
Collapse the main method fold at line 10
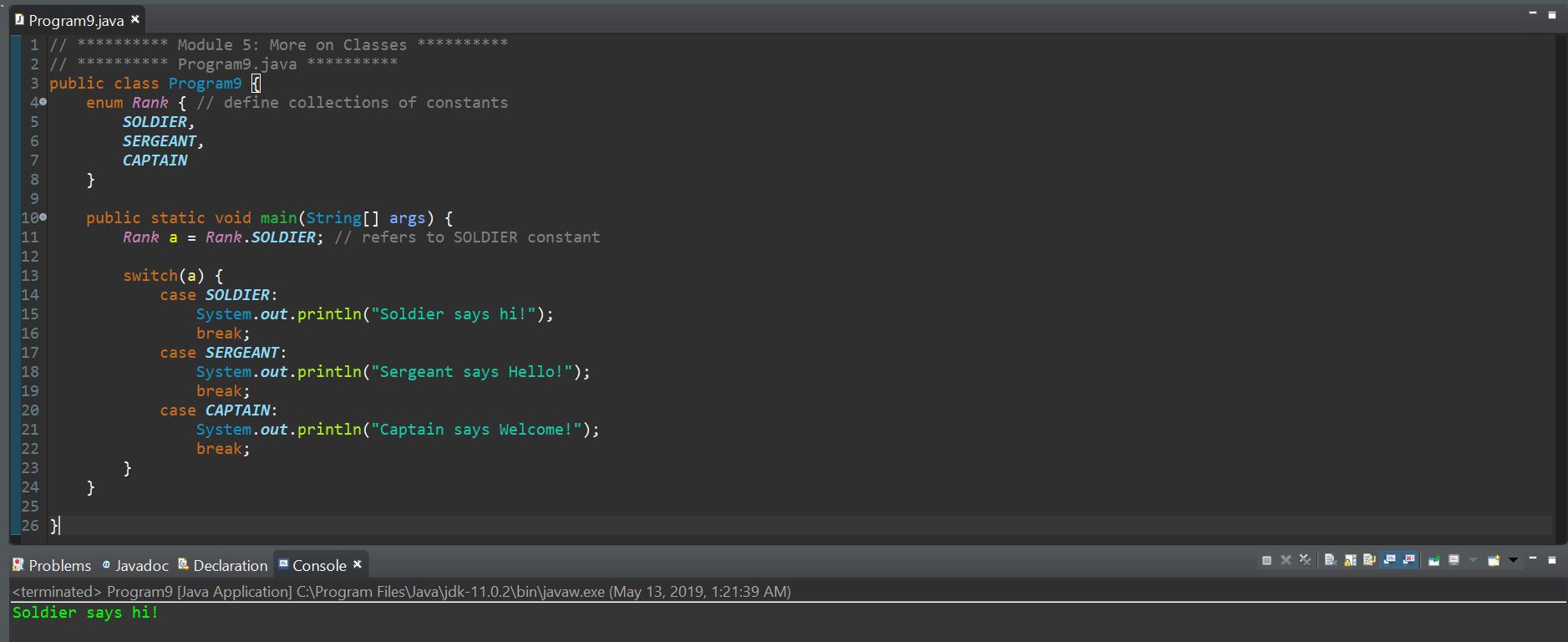43,217
